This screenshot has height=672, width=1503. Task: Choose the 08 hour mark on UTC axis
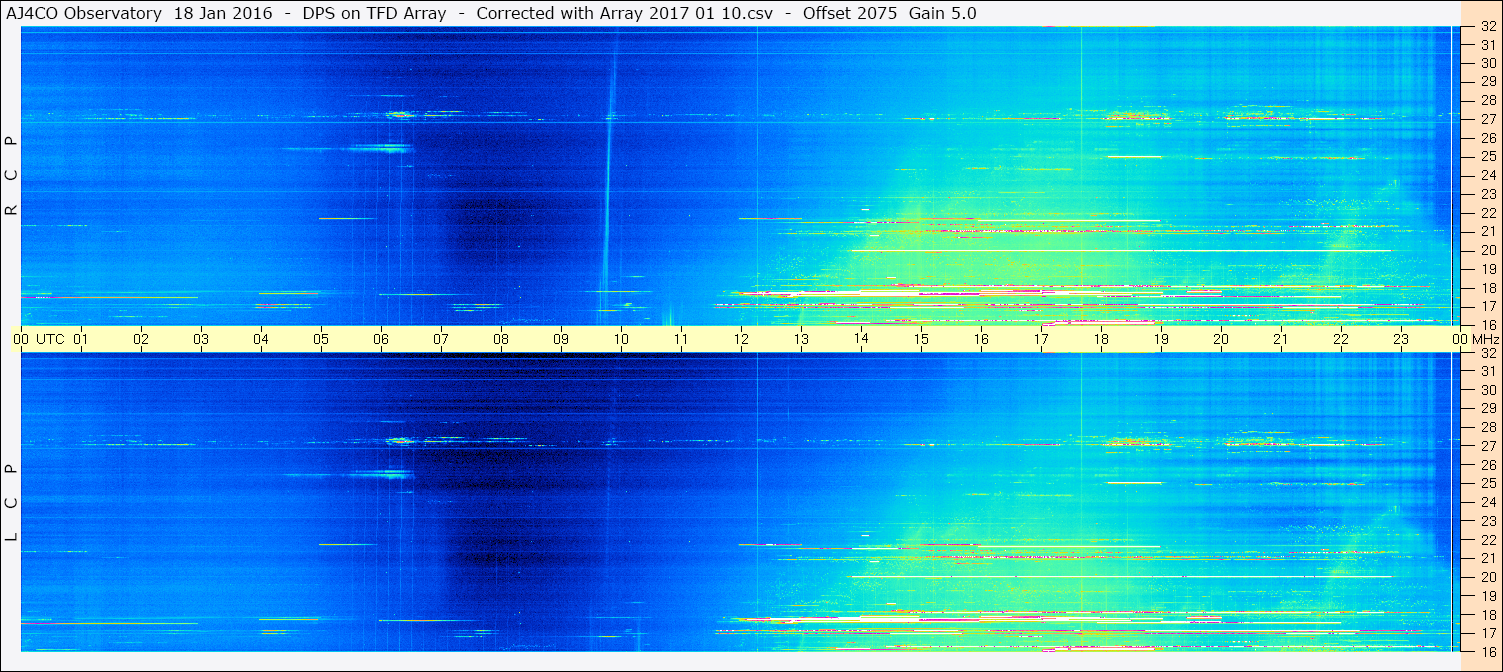click(x=501, y=339)
